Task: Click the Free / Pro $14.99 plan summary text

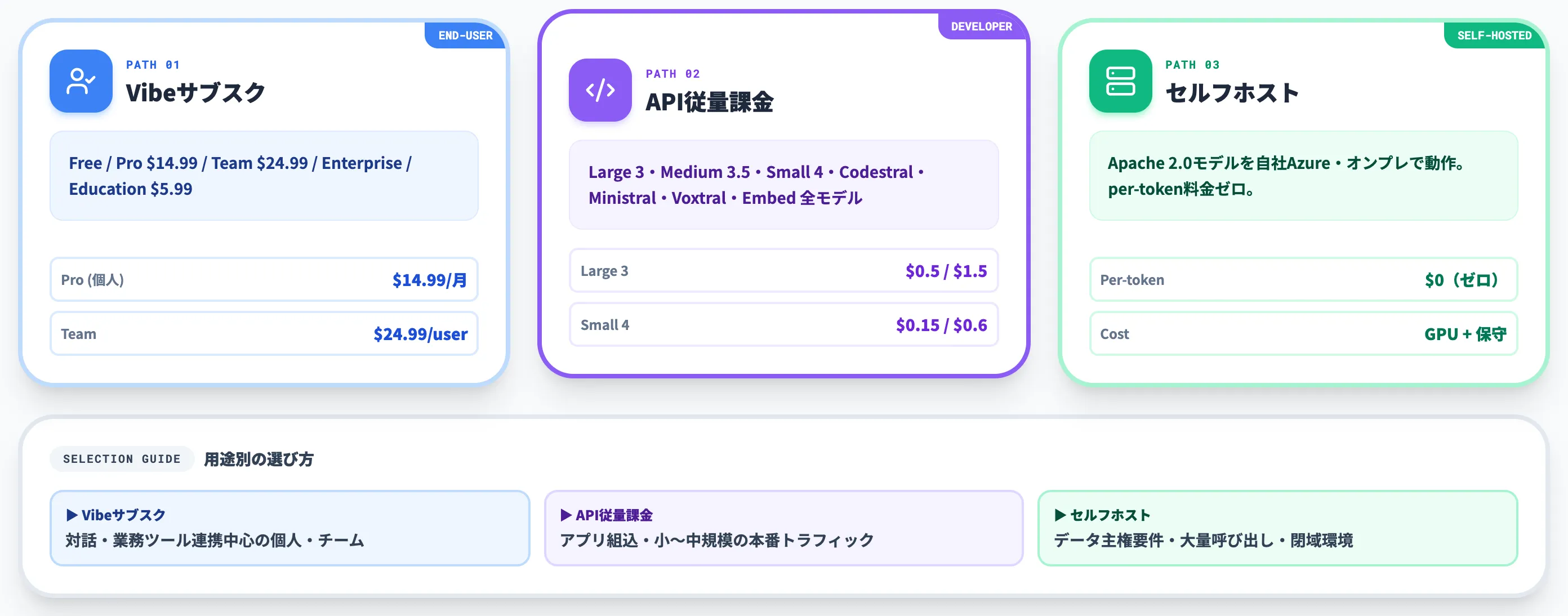Action: (x=240, y=176)
